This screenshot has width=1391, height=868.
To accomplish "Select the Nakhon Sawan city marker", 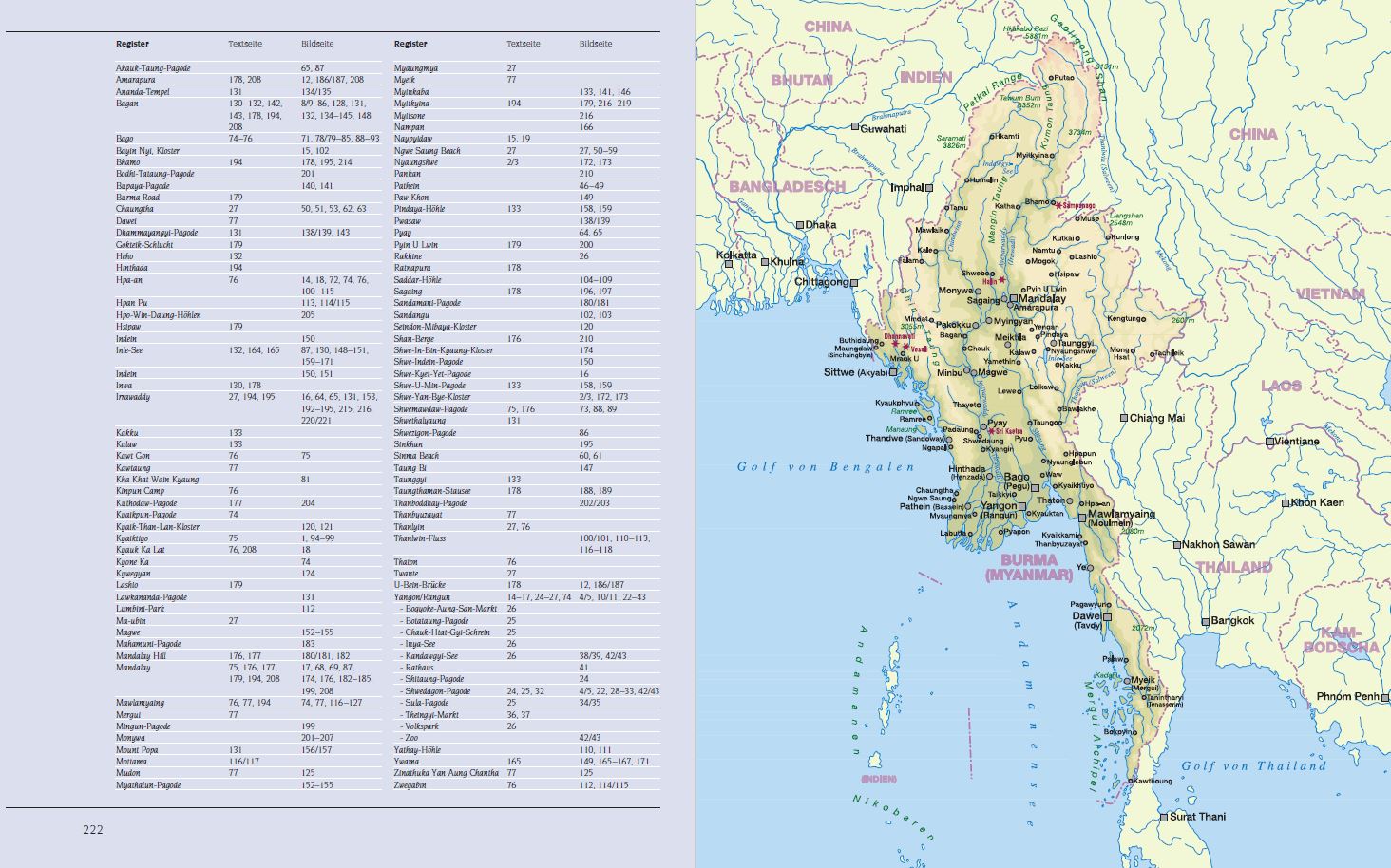I will [1175, 545].
